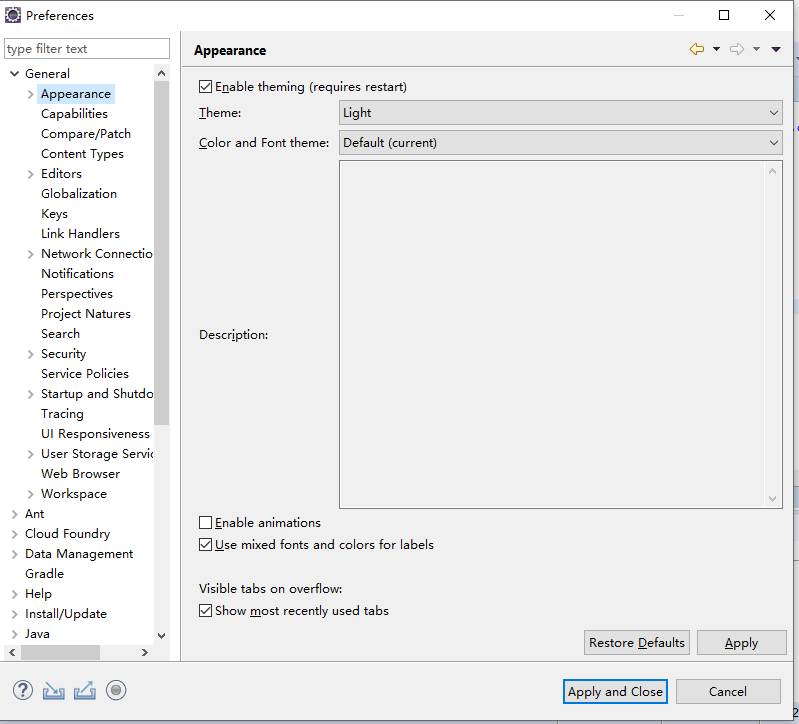The image size is (799, 724).
Task: Expand the Java tree node
Action: 14,634
